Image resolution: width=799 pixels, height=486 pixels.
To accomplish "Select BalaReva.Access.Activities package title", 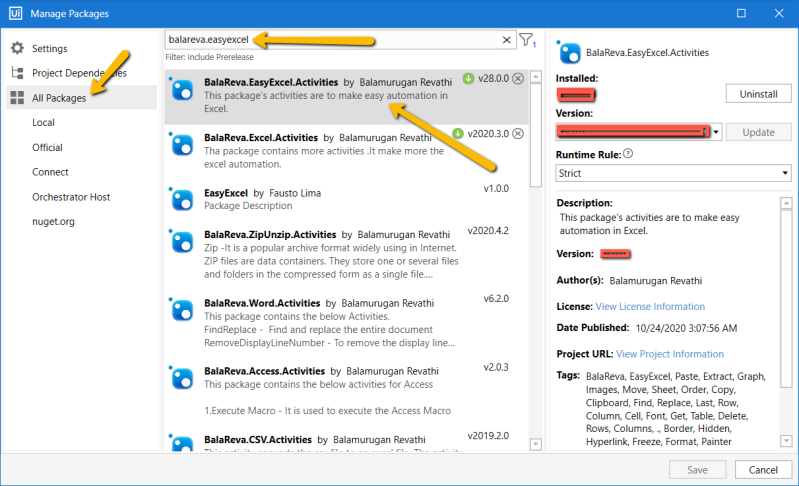I will coord(264,371).
